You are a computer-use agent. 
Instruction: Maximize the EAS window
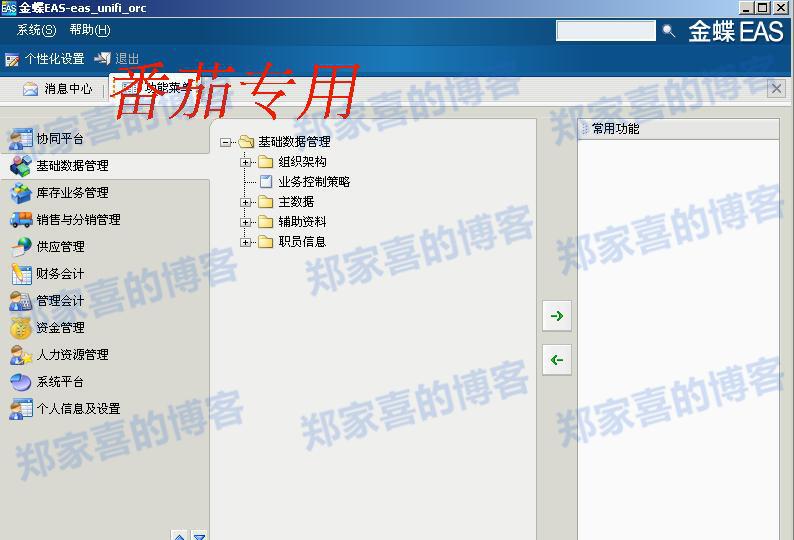click(762, 8)
